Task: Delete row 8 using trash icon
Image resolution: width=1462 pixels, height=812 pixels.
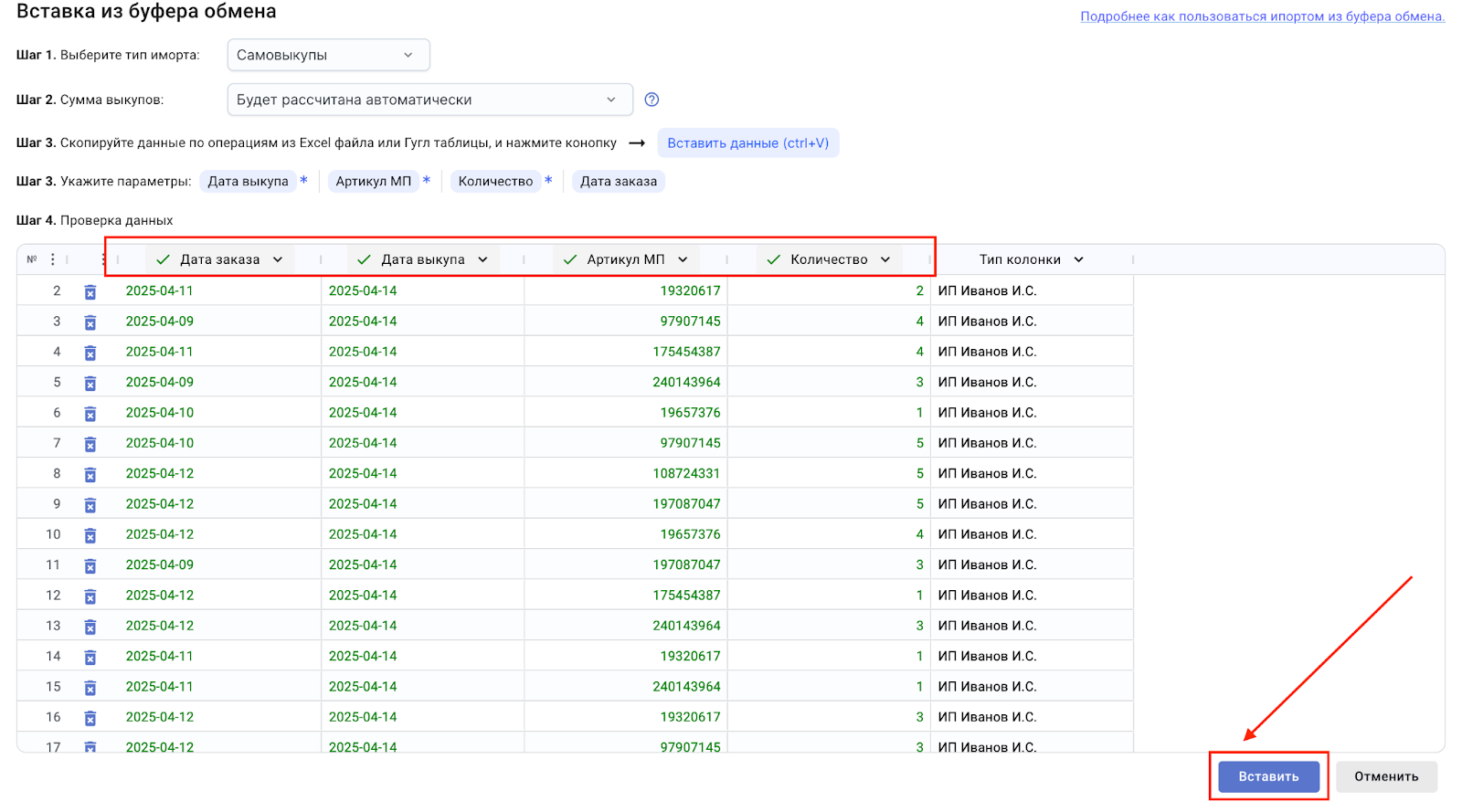Action: pos(90,475)
